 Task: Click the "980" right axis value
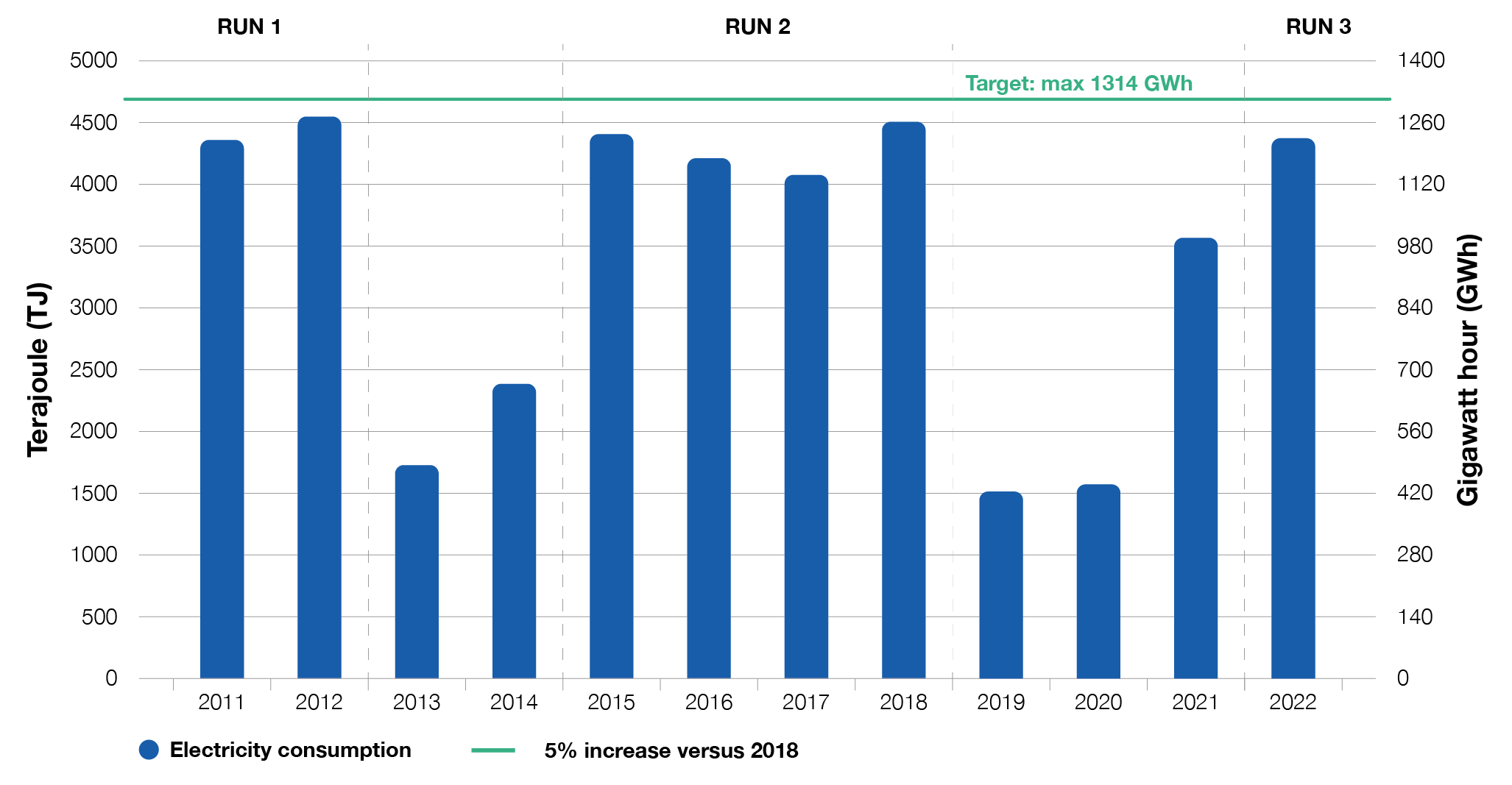pos(1415,246)
